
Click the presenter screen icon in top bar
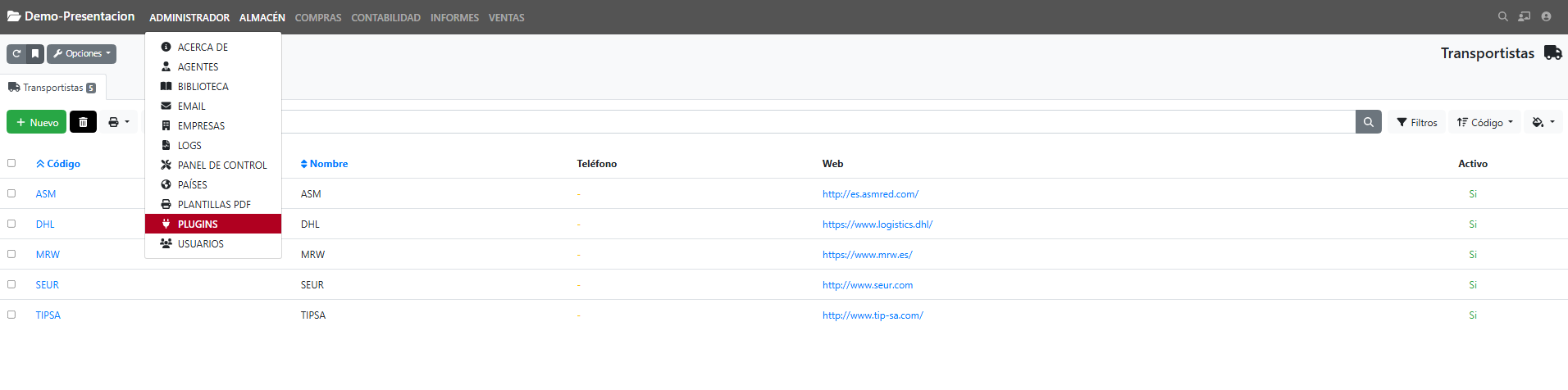point(1524,16)
